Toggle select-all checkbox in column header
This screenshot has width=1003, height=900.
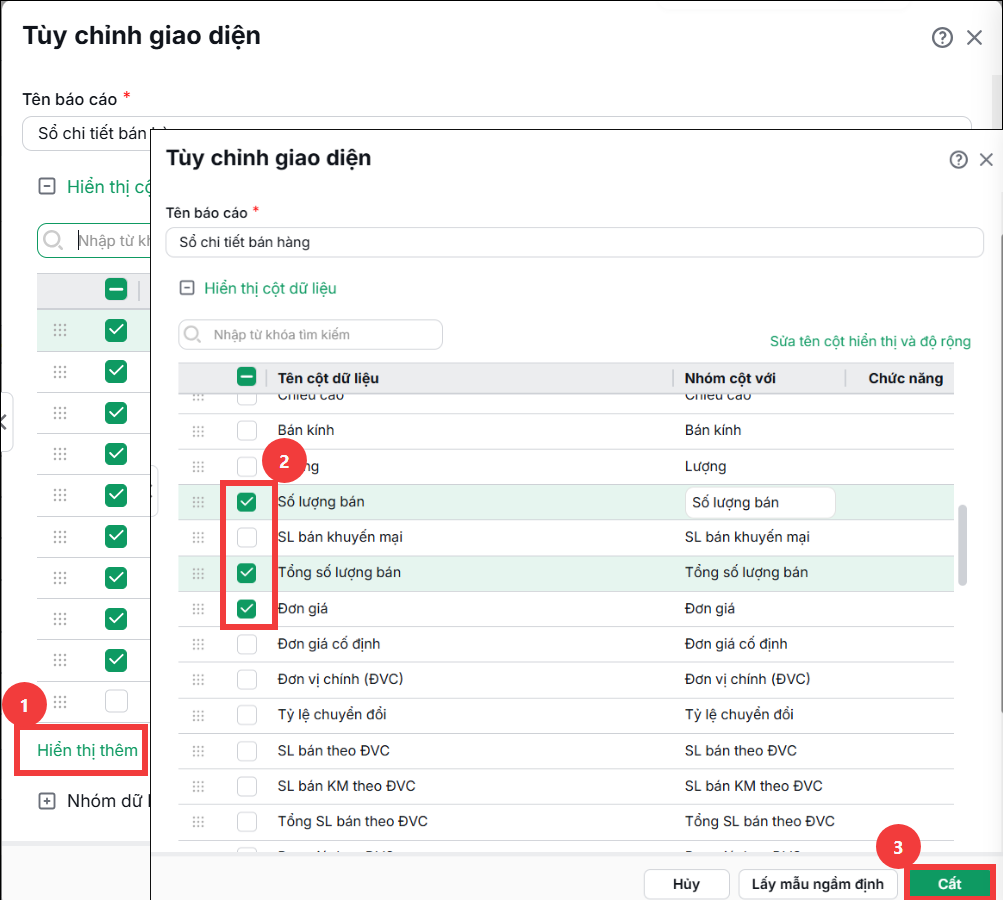point(246,377)
